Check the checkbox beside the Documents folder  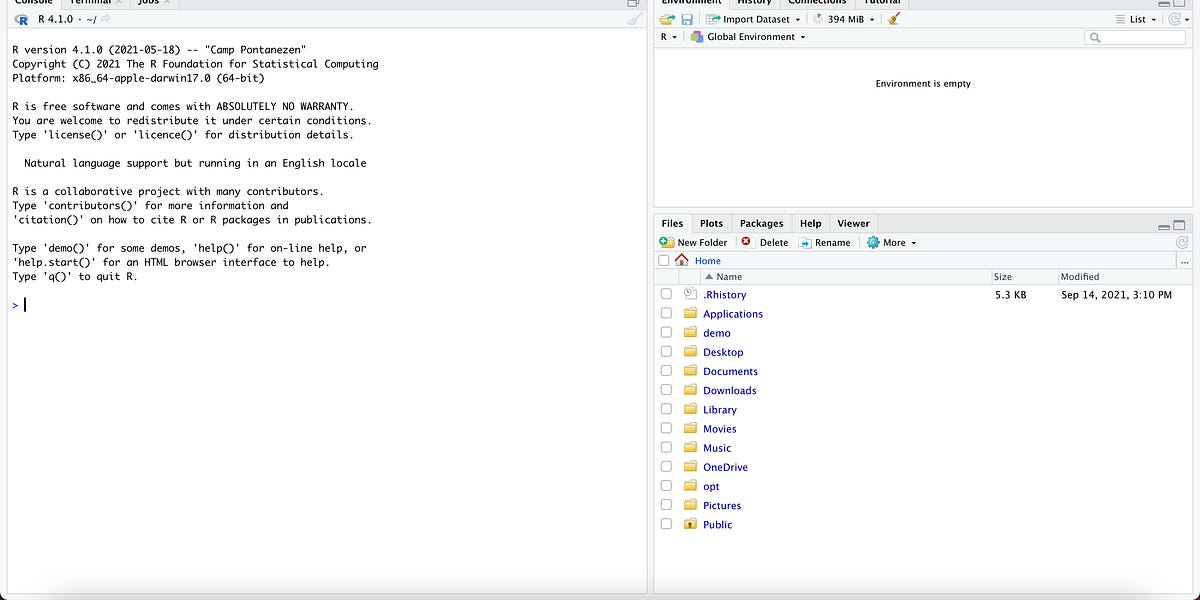point(666,371)
